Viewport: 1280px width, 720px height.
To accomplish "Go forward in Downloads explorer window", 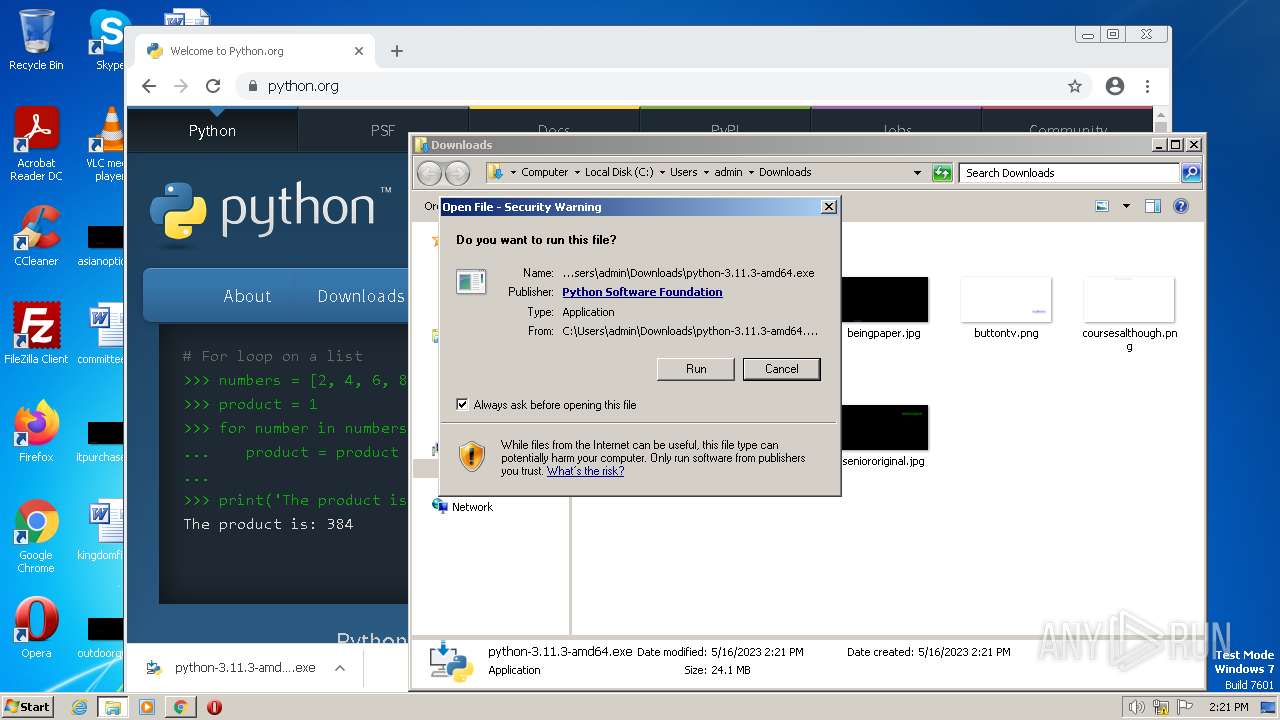I will [x=457, y=173].
